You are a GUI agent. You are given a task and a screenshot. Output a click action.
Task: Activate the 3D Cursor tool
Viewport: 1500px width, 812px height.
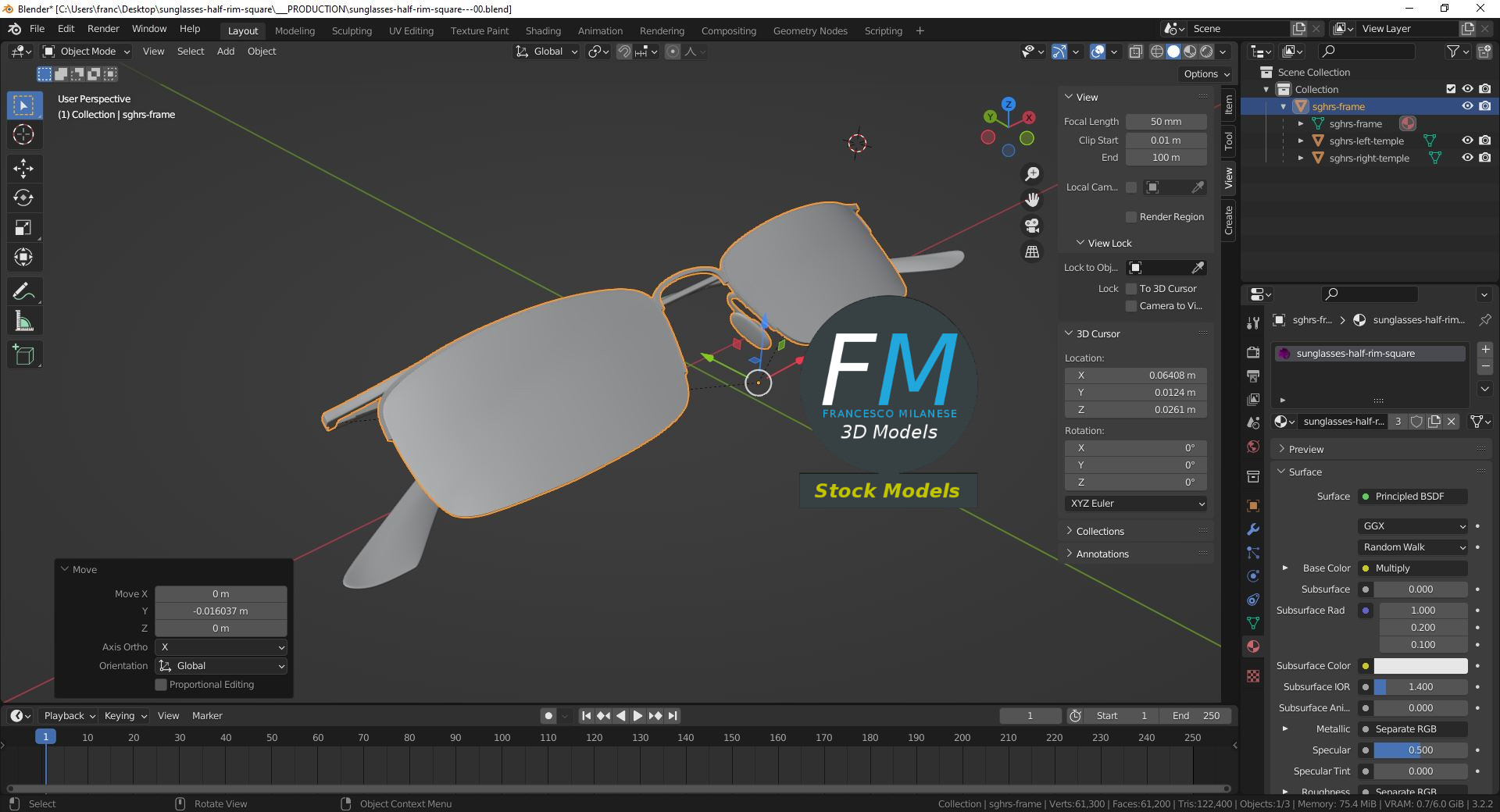click(24, 135)
